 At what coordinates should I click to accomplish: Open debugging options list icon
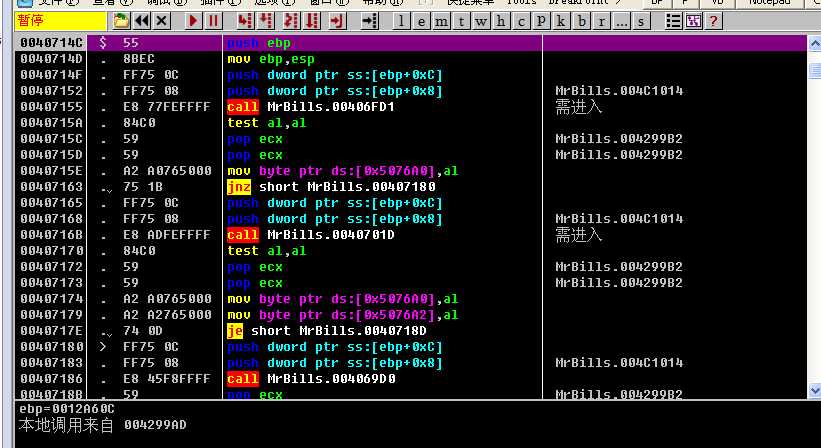674,21
